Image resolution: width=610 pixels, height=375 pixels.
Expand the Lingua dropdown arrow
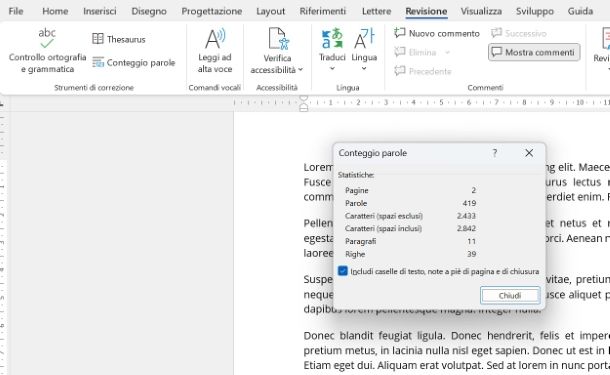click(364, 68)
